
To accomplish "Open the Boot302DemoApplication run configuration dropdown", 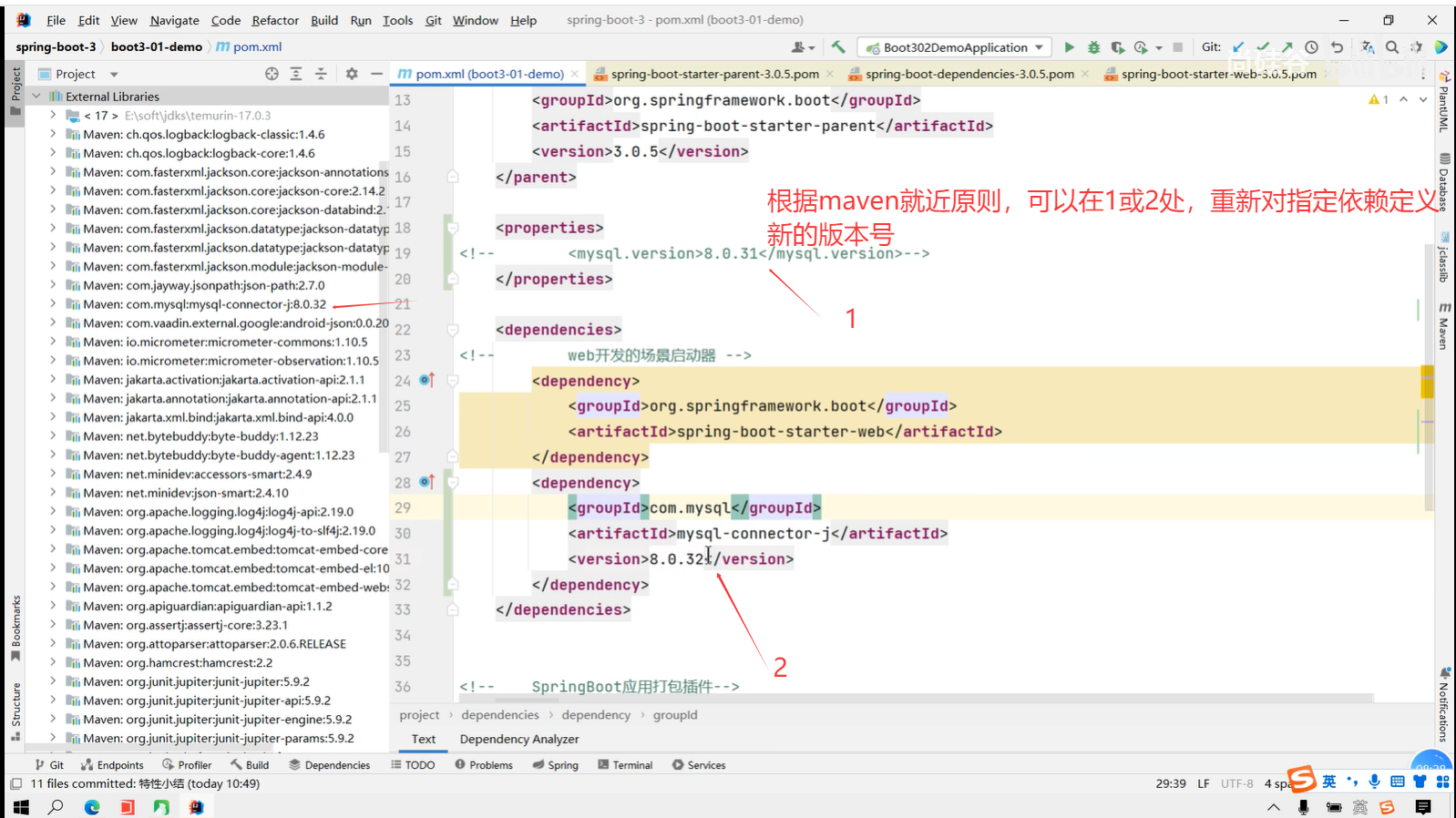I will click(x=956, y=47).
